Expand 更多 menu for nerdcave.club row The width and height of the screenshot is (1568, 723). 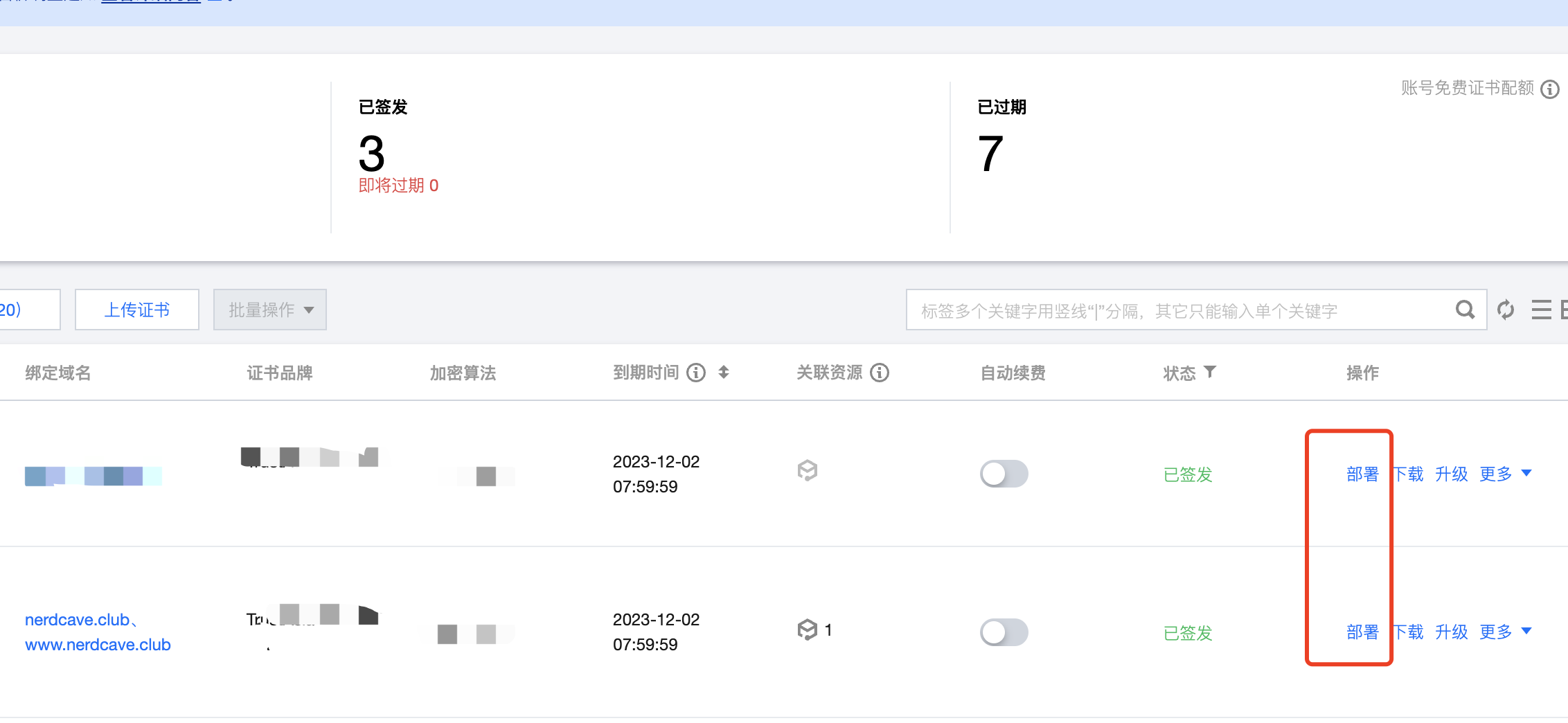coord(1505,632)
